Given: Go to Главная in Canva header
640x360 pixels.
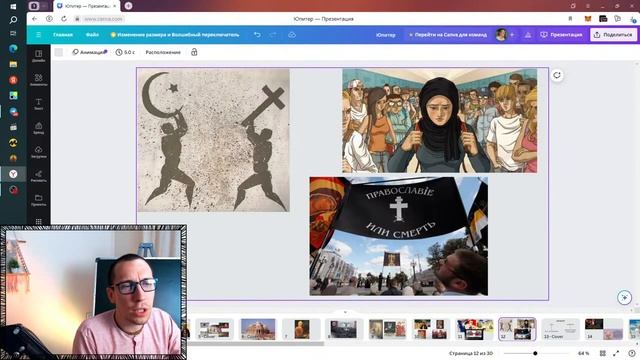Looking at the screenshot, I should (63, 35).
